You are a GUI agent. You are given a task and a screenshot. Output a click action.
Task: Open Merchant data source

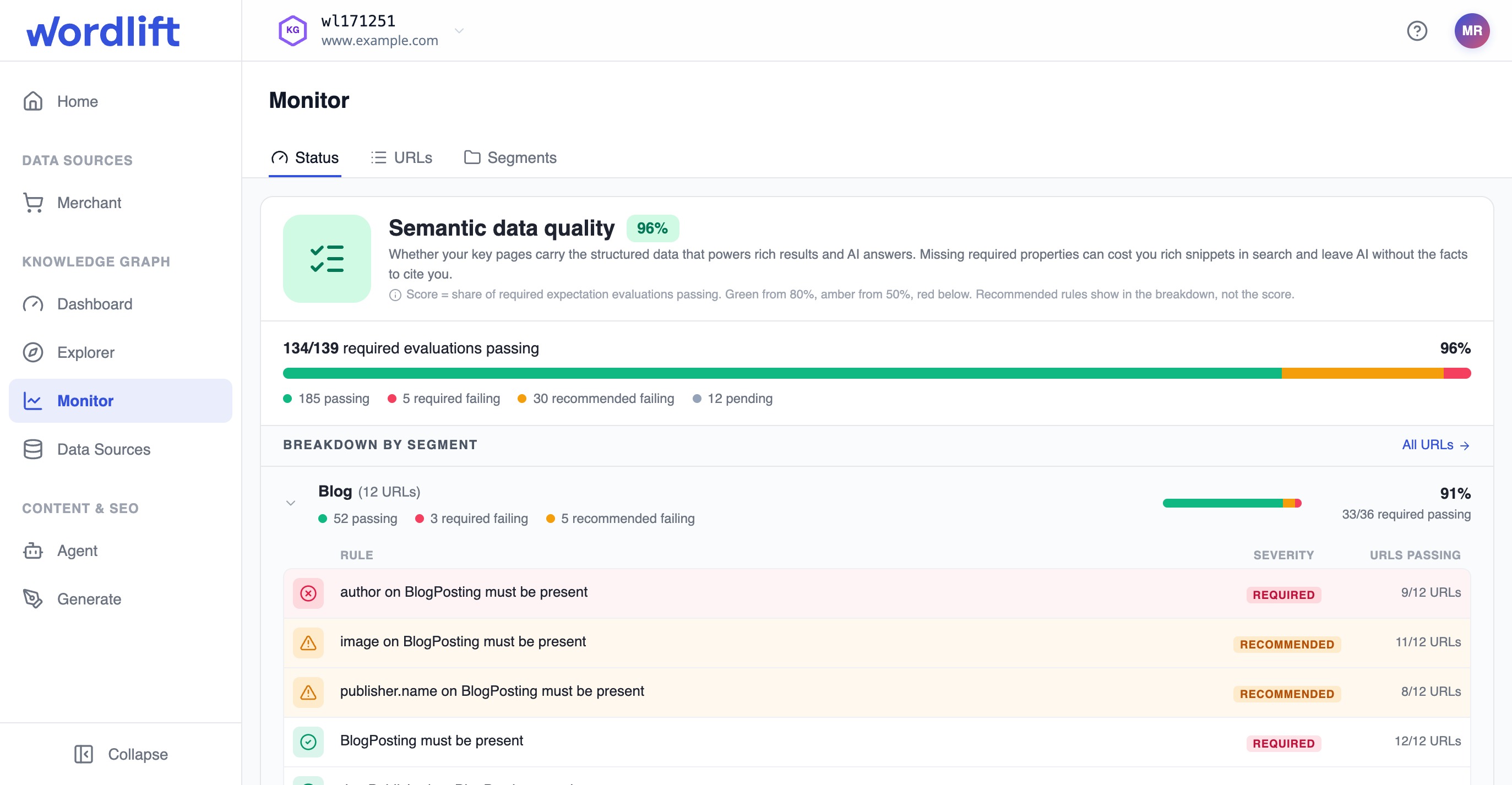tap(121, 203)
